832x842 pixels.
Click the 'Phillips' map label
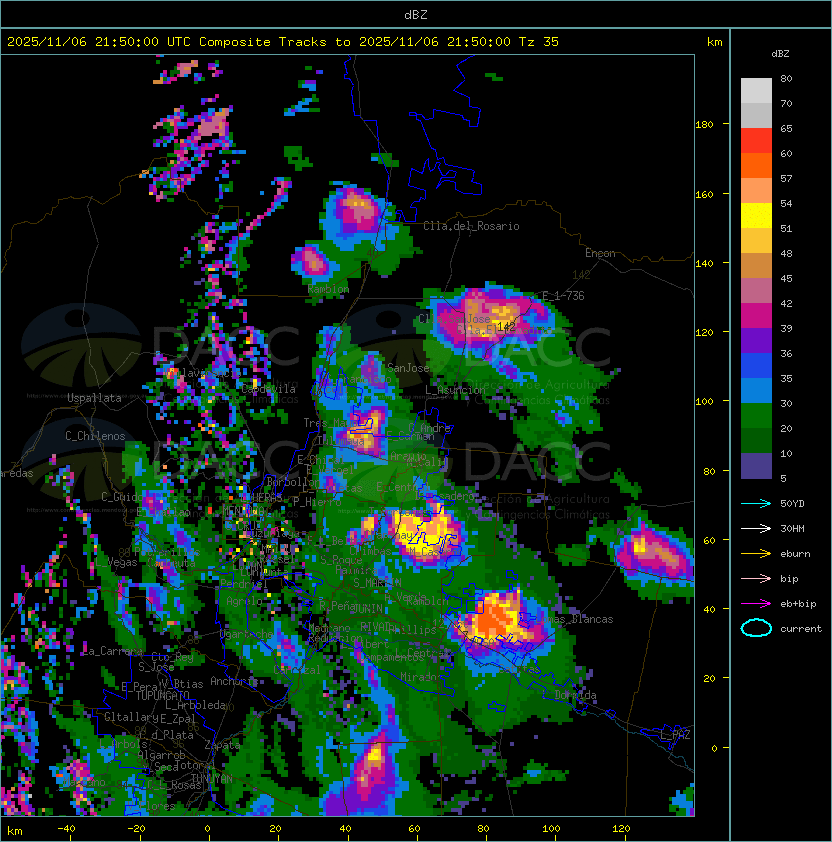415,630
